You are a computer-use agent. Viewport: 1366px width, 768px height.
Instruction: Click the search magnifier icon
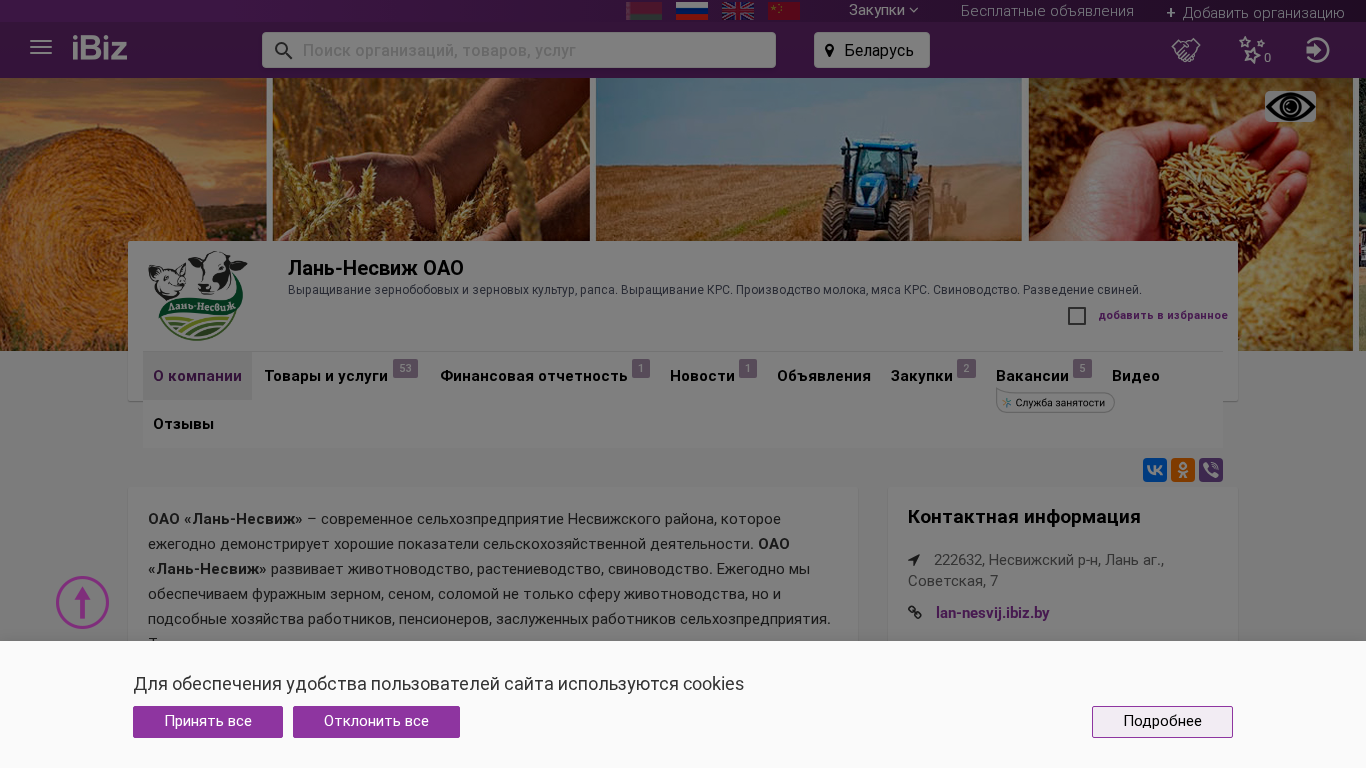point(283,50)
